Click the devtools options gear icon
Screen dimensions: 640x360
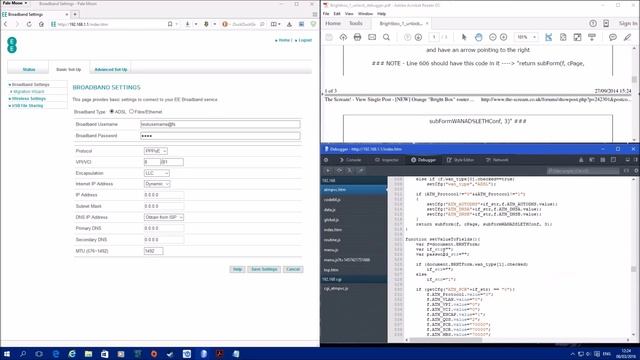click(x=326, y=160)
